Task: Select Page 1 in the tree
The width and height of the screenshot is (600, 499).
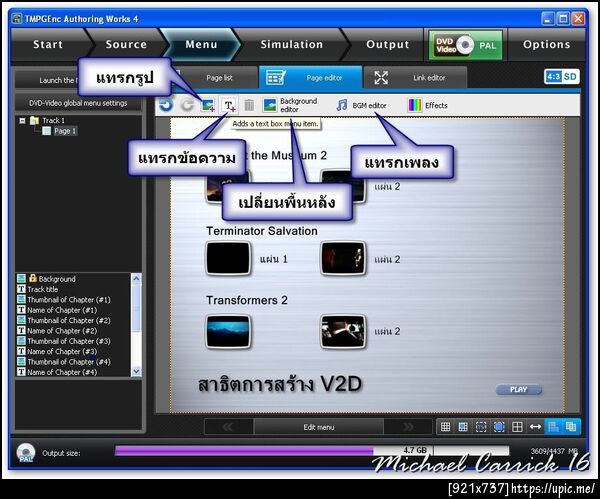Action: pos(65,131)
